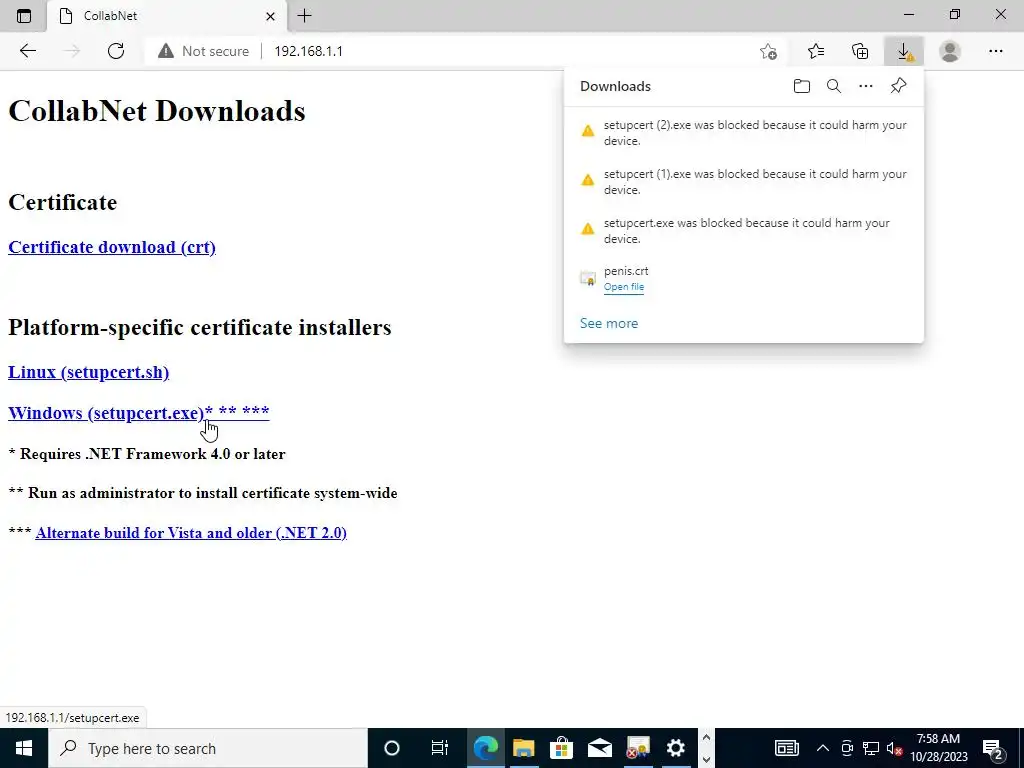This screenshot has height=768, width=1024.
Task: Show hidden tray icons chevron
Action: (823, 748)
